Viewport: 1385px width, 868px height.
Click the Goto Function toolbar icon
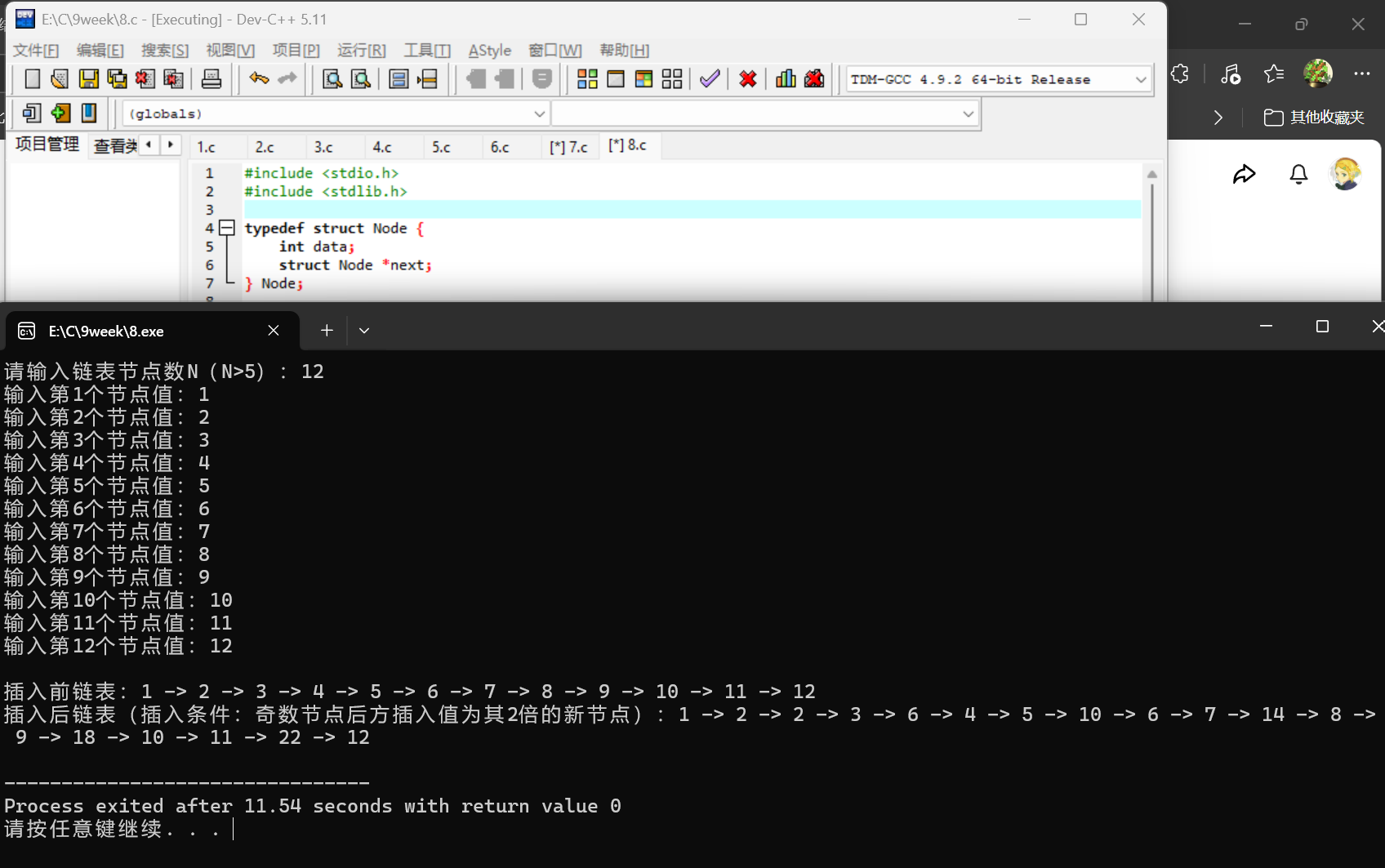click(399, 78)
